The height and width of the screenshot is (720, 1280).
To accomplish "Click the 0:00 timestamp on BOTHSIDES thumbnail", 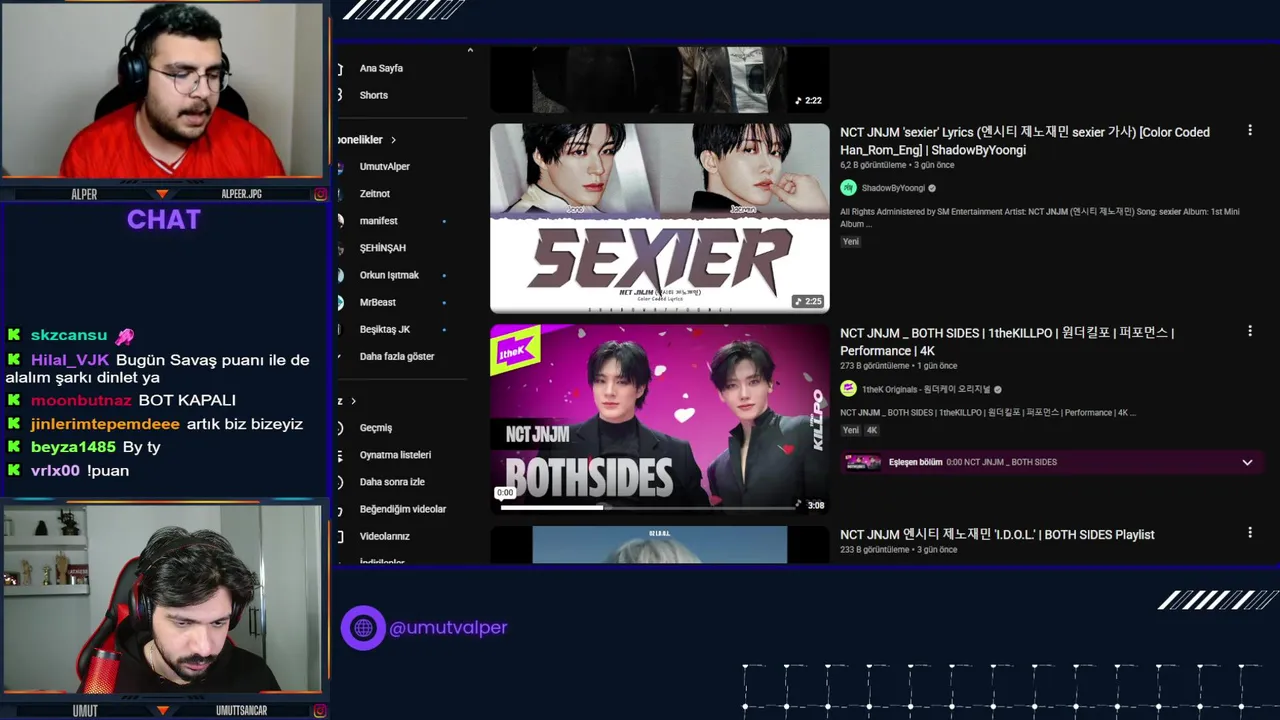I will [505, 492].
